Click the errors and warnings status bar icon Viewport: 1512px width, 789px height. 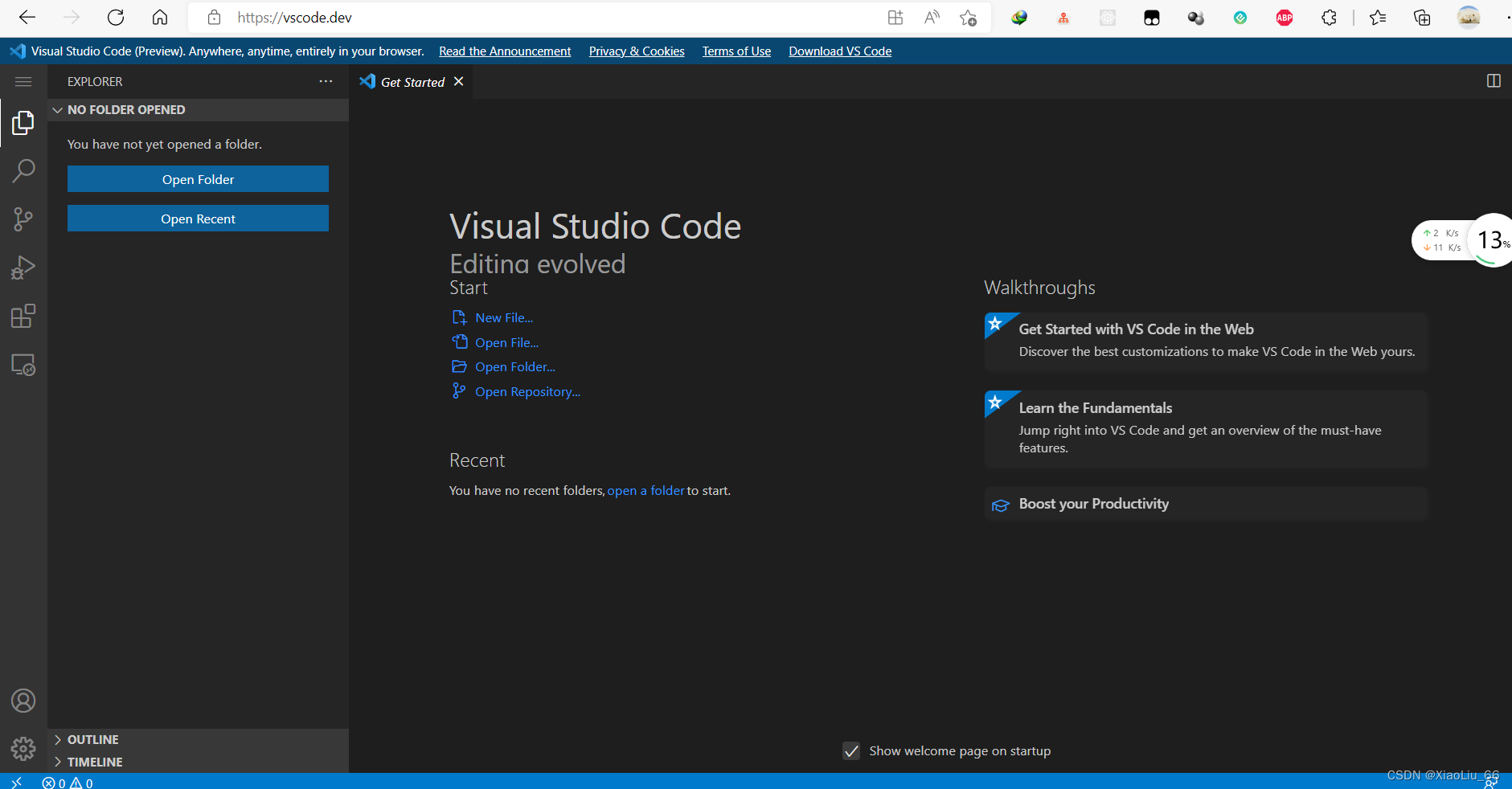pyautogui.click(x=67, y=782)
